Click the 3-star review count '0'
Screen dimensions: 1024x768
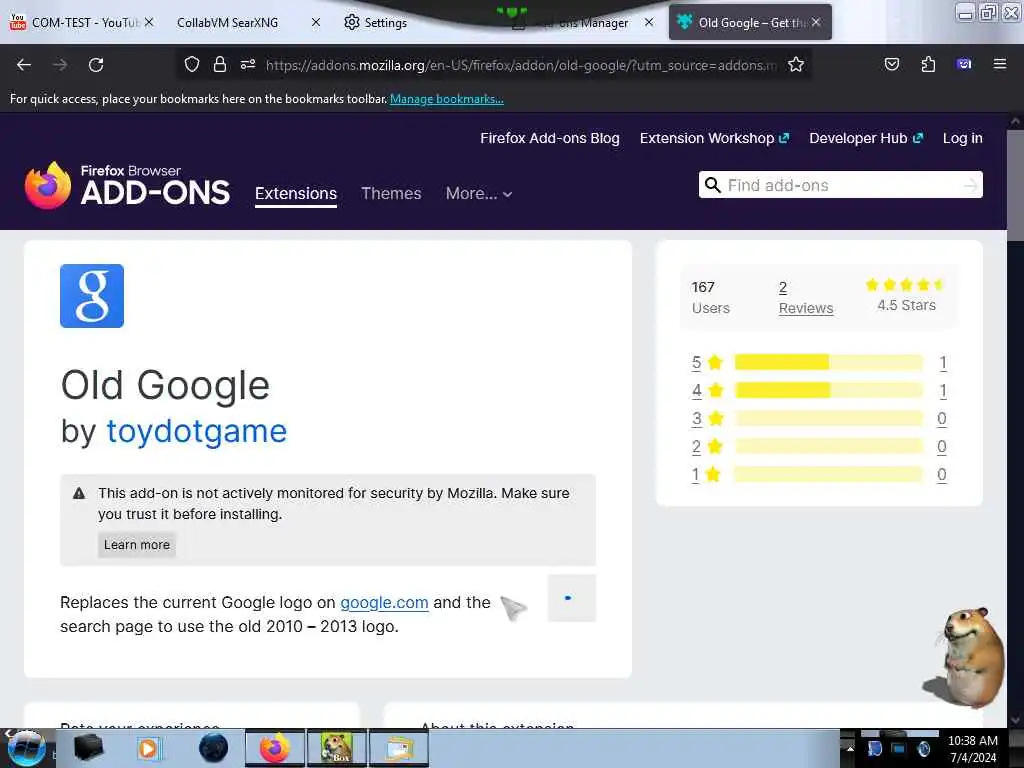[x=942, y=419]
